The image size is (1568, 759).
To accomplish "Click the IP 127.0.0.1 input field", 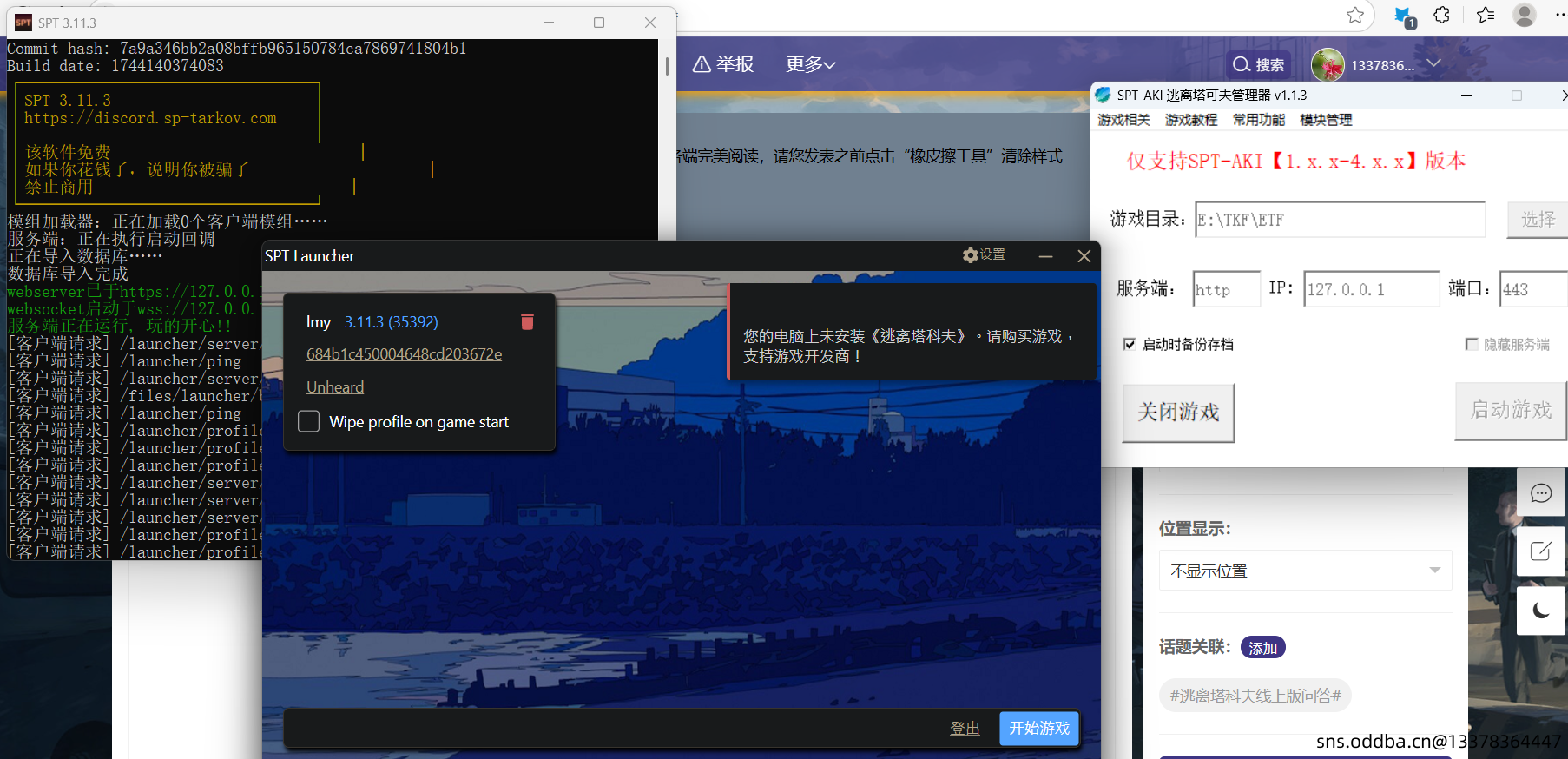I will [1372, 289].
